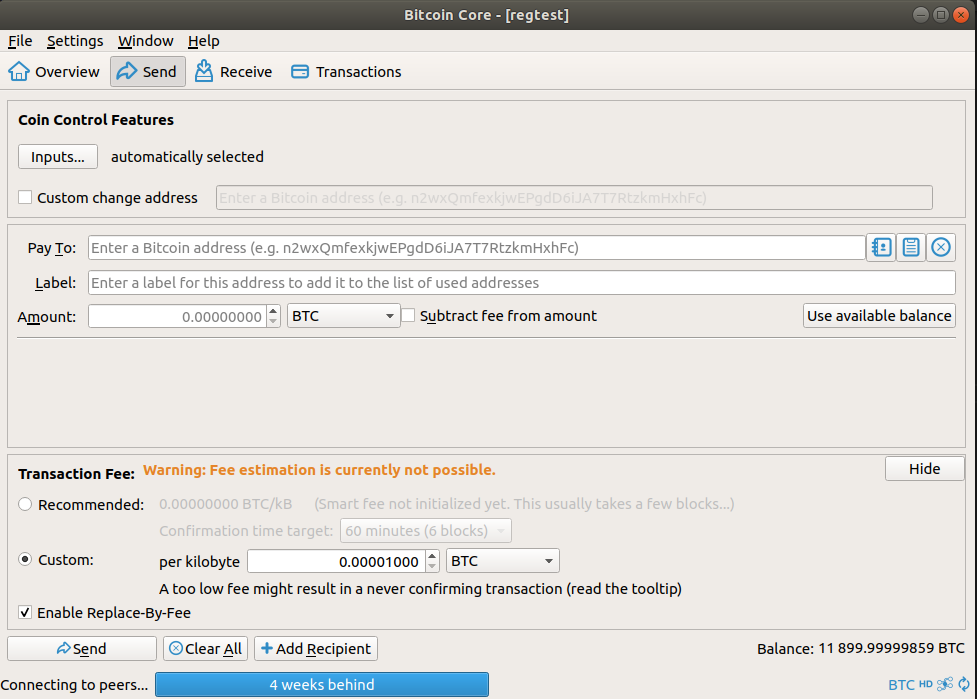The width and height of the screenshot is (977, 699).
Task: Click the Balance 11 899.99999859 BTC text
Action: click(x=860, y=649)
